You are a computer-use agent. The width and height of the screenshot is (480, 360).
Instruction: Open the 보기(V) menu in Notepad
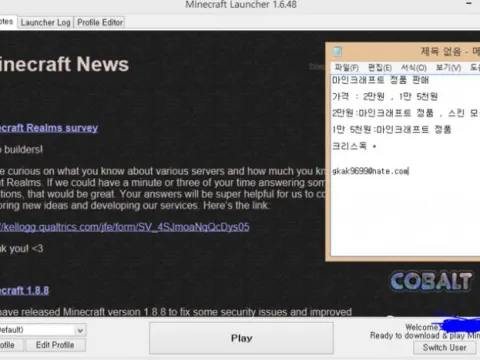(448, 68)
